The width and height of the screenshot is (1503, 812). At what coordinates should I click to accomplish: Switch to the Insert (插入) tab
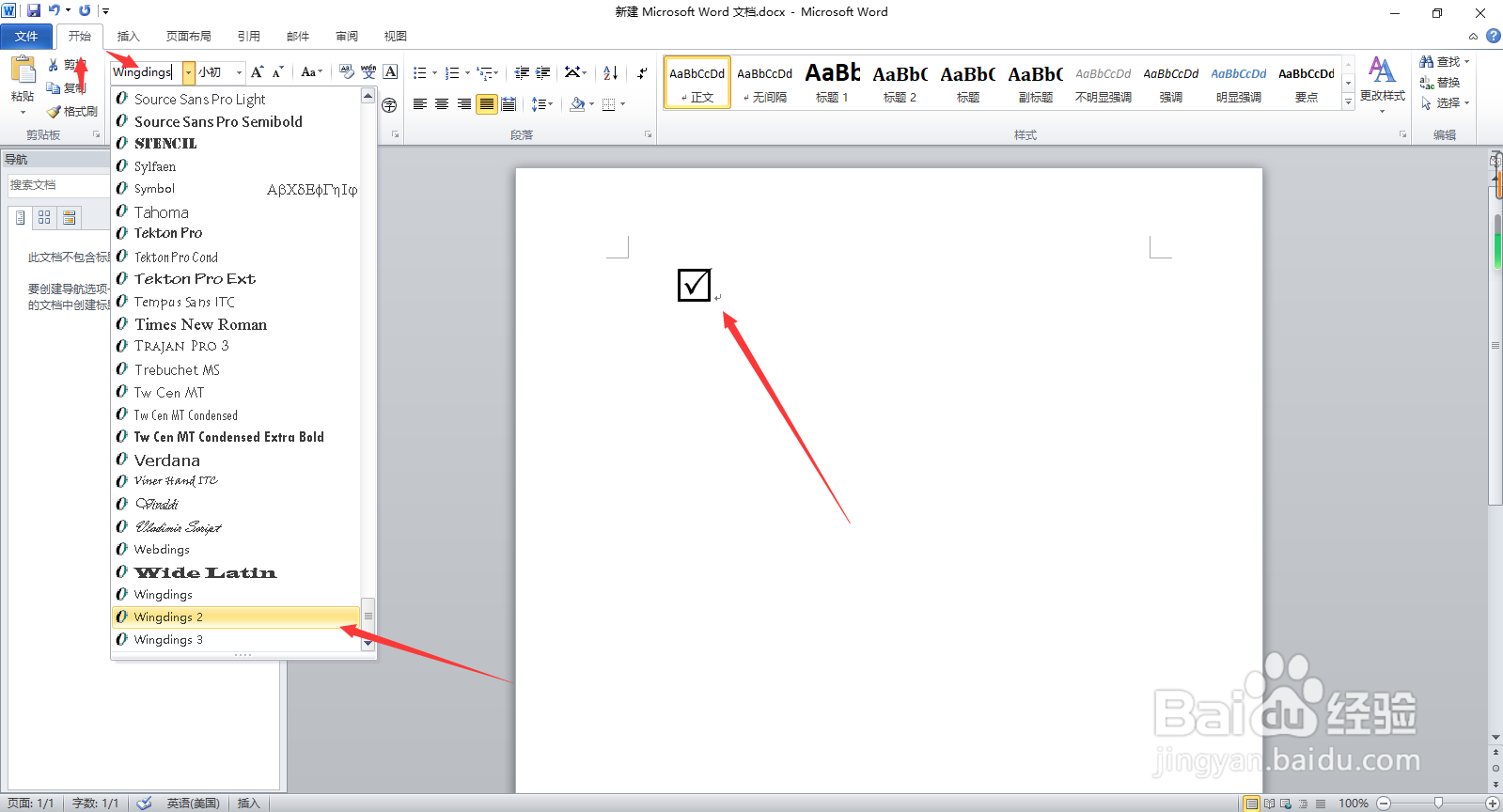128,37
